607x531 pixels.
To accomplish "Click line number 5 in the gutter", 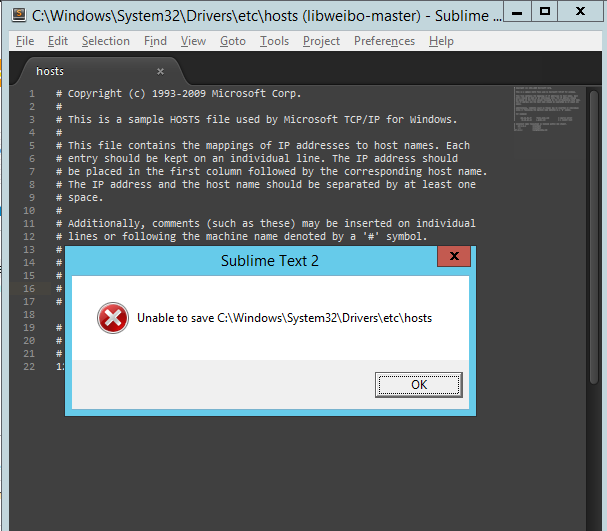I will point(32,146).
